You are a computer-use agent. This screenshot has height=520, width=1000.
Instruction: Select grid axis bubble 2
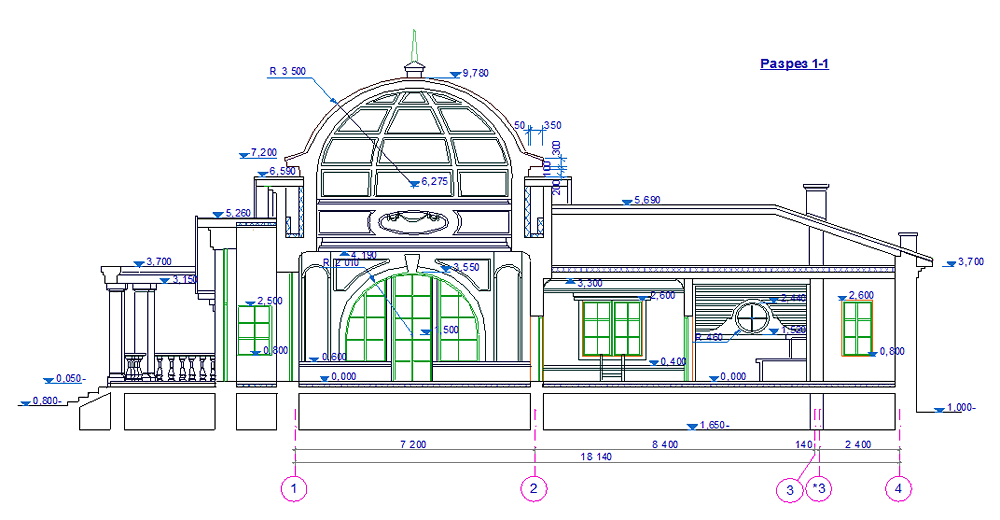pyautogui.click(x=534, y=489)
